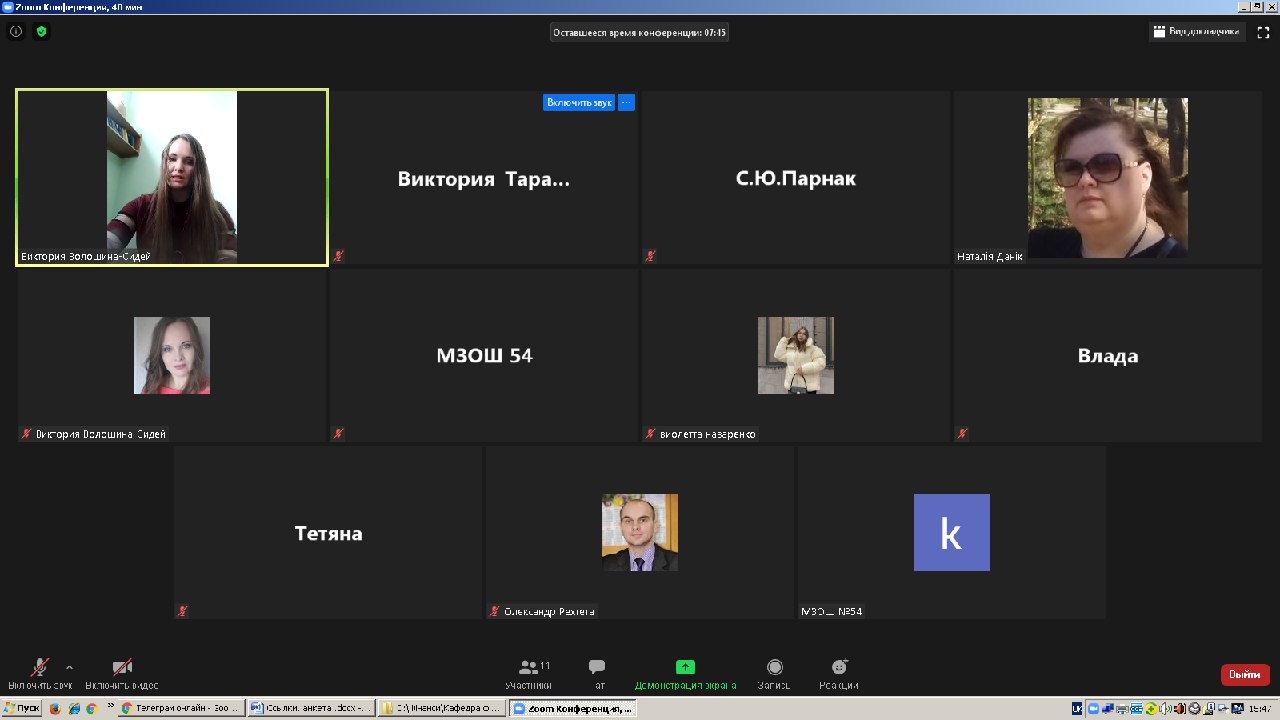Select Олександр participant tile with suit photo
The height and width of the screenshot is (720, 1280).
[x=639, y=533]
